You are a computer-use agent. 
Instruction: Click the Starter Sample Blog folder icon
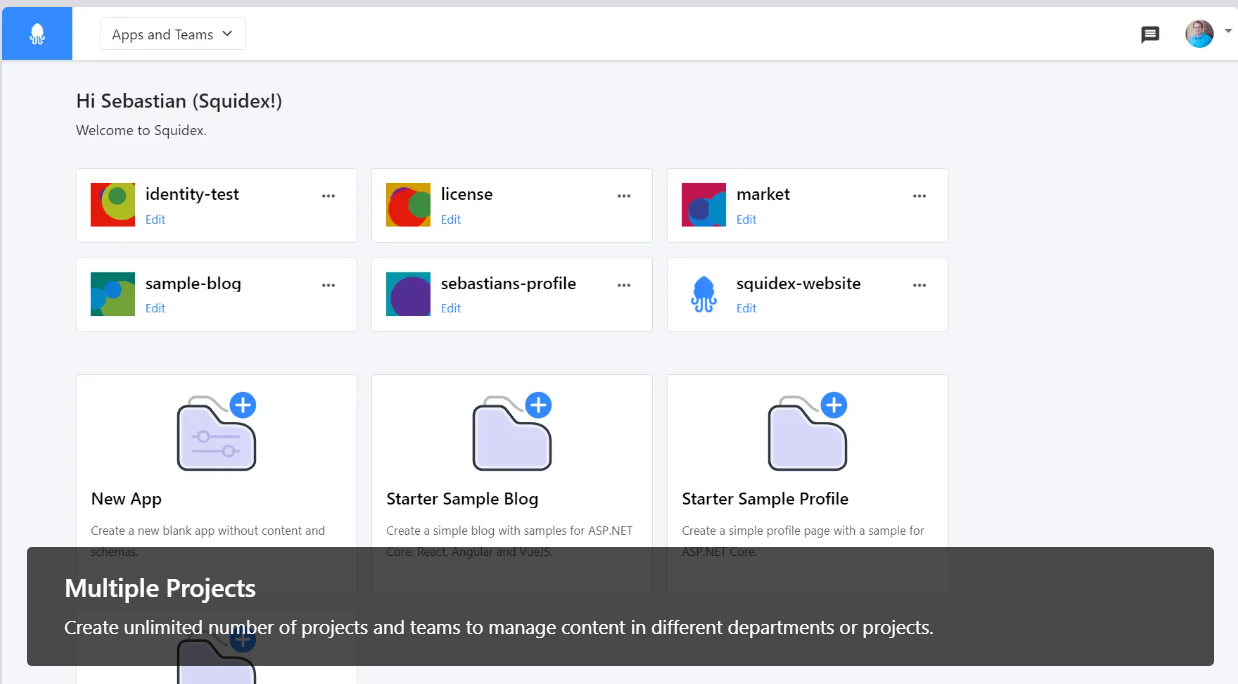click(512, 432)
